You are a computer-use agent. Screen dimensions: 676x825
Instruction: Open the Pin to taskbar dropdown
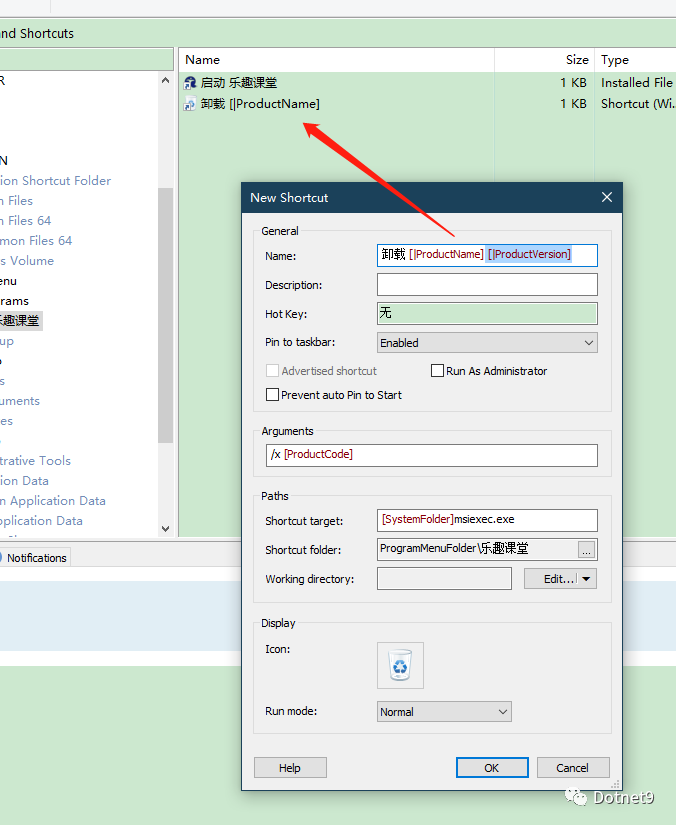(x=487, y=343)
